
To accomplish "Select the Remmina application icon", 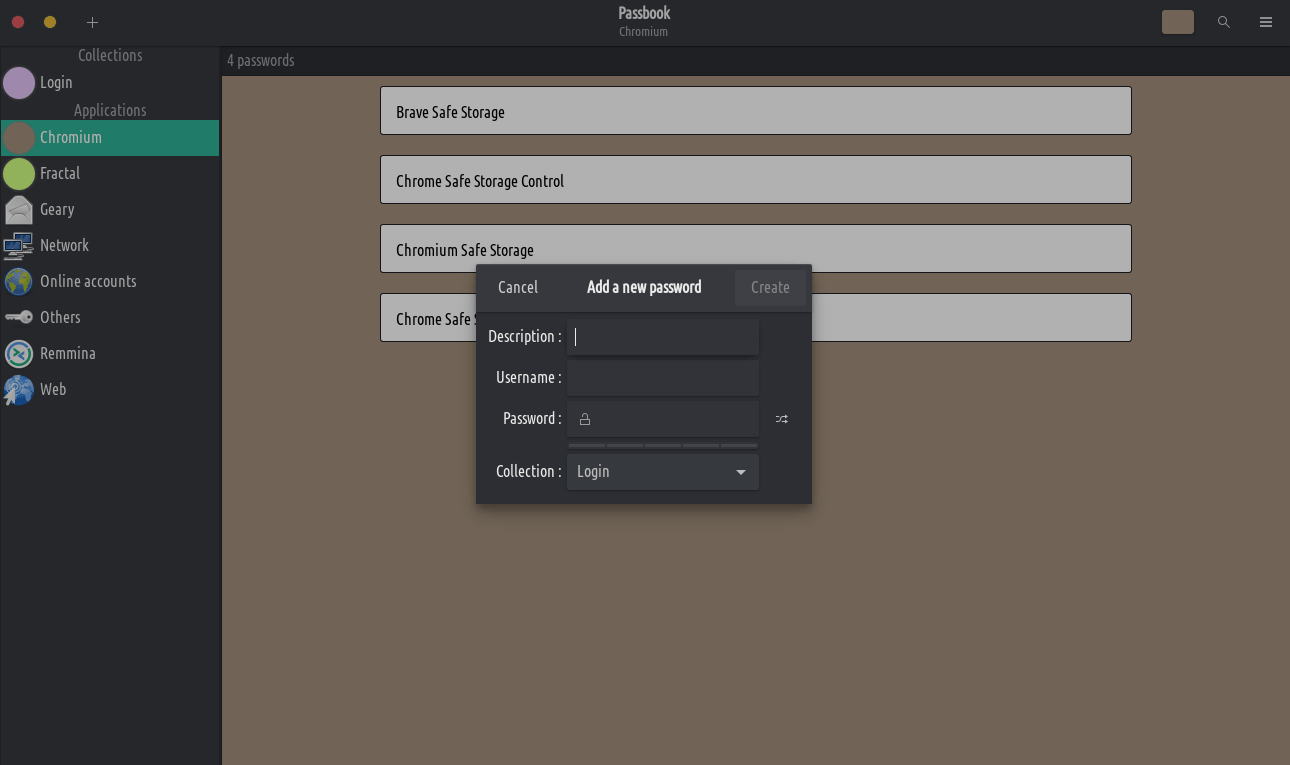I will pos(19,354).
